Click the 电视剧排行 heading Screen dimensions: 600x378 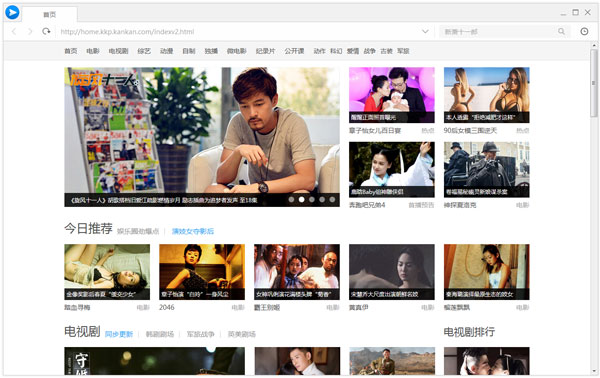coord(469,332)
